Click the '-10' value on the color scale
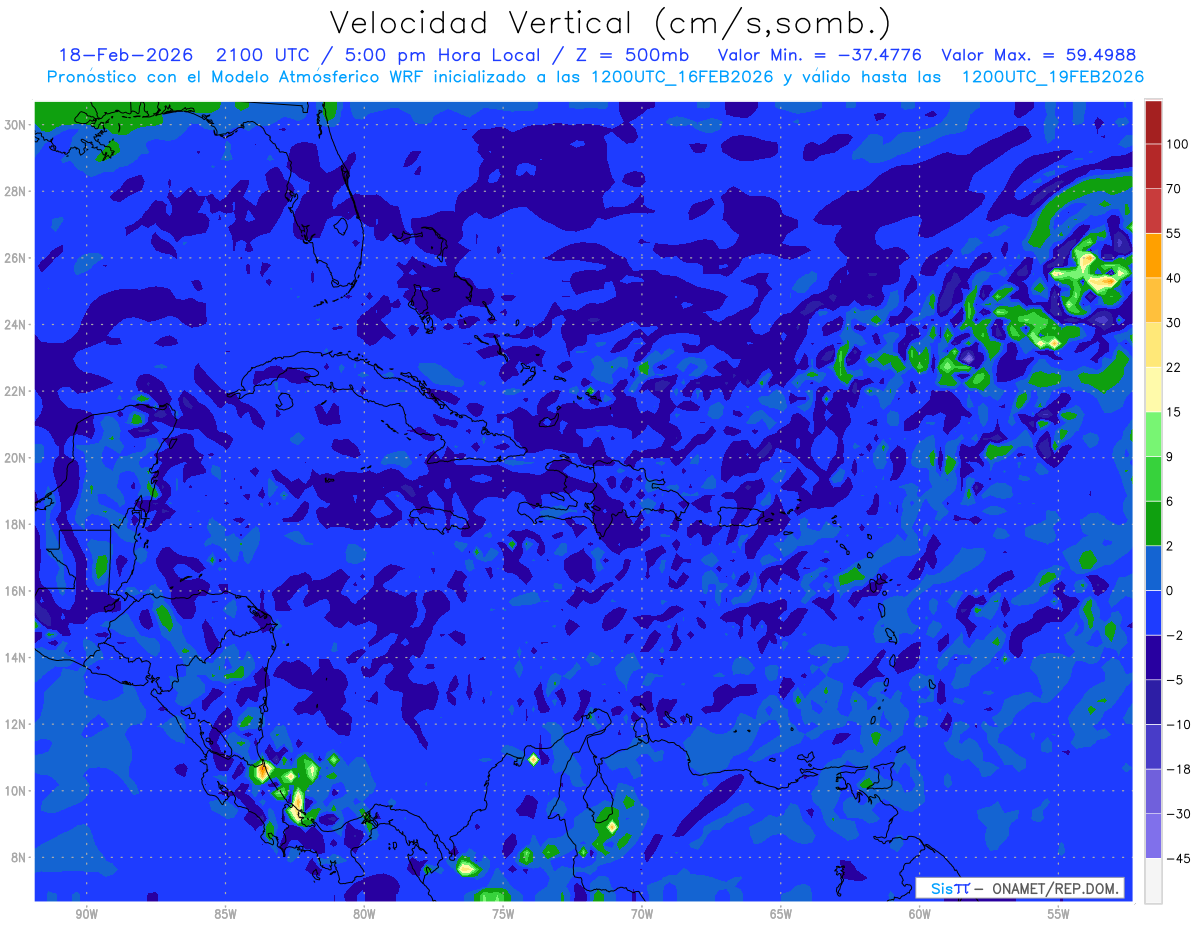The width and height of the screenshot is (1200, 927). (x=1177, y=724)
